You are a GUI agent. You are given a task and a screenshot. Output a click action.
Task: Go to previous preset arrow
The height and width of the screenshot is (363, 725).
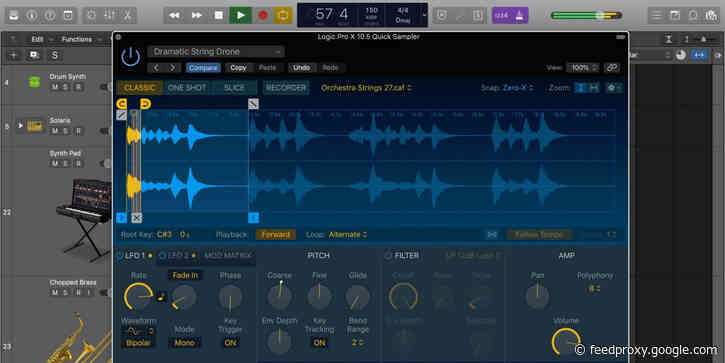(156, 68)
